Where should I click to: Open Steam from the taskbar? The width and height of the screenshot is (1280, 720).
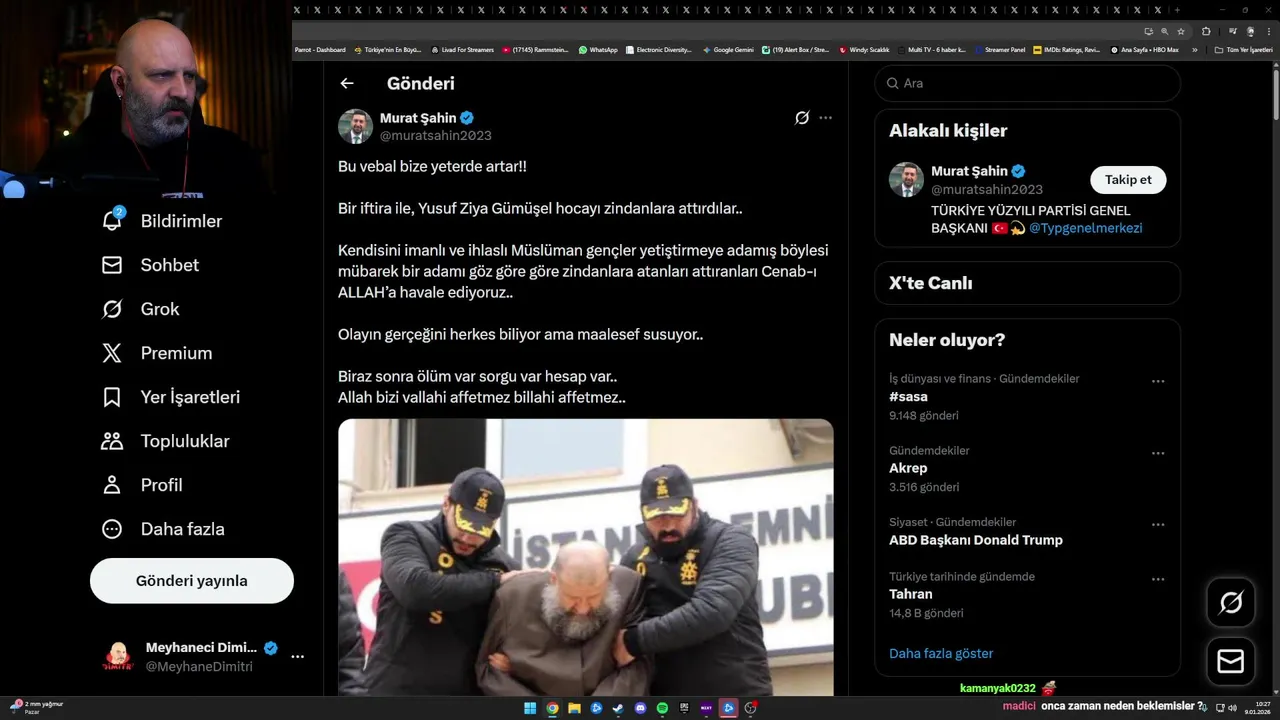(x=618, y=708)
